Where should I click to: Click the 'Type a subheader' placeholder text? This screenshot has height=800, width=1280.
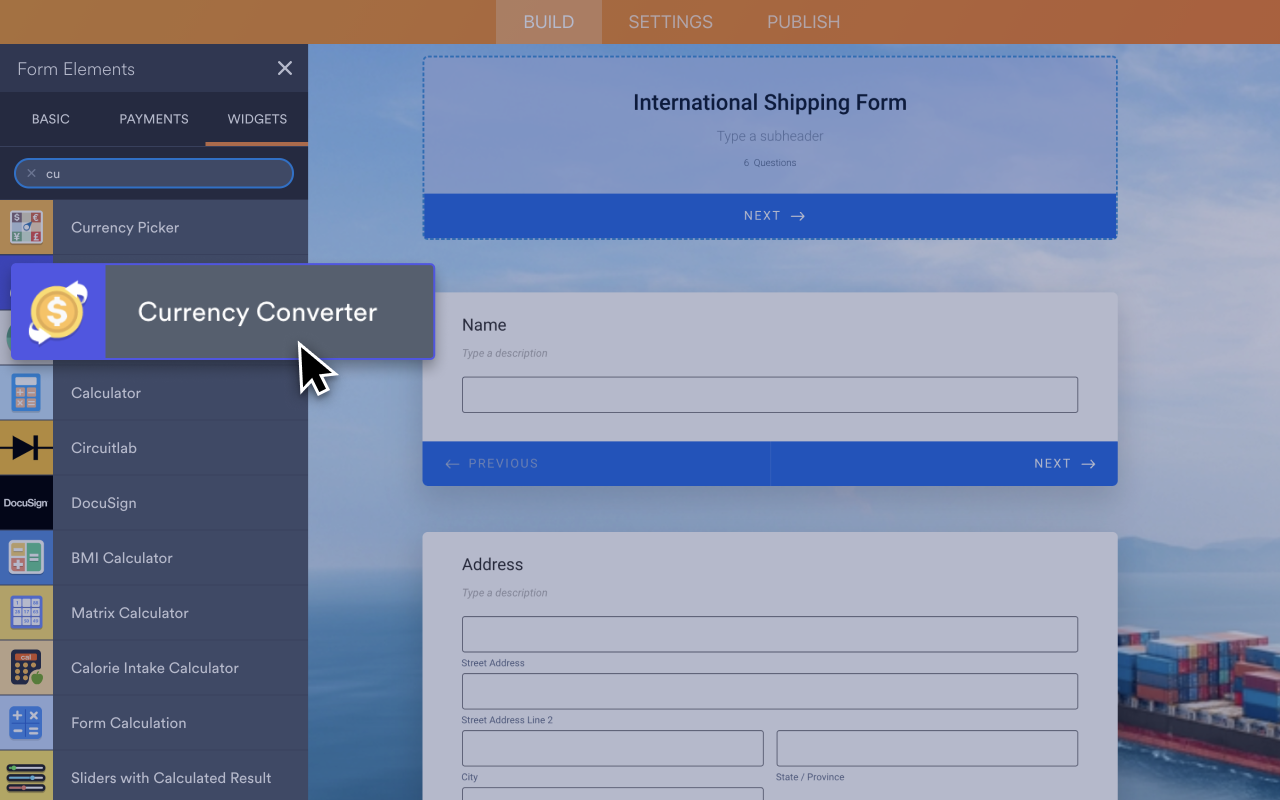[x=769, y=136]
